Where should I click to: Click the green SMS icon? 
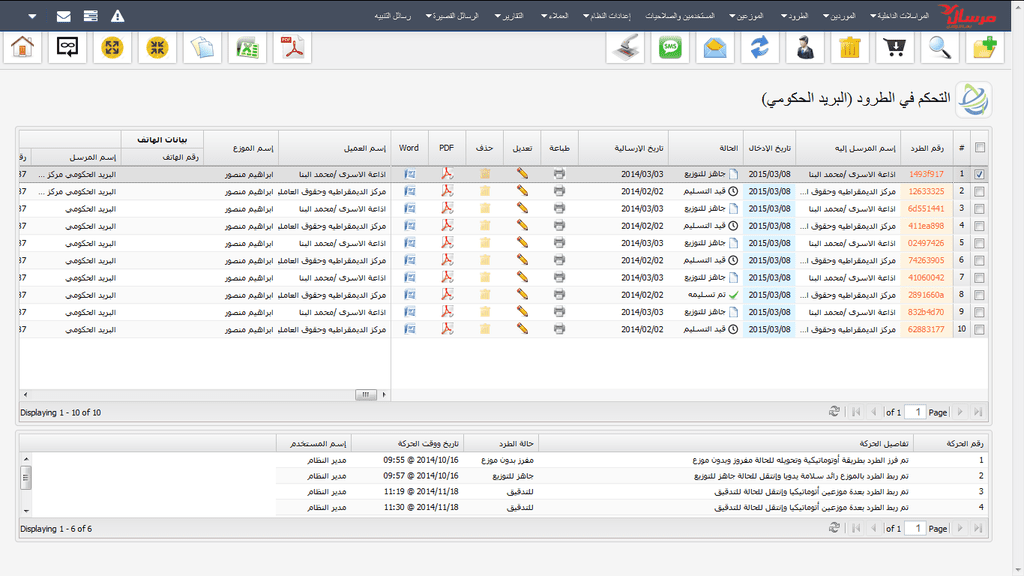[671, 47]
